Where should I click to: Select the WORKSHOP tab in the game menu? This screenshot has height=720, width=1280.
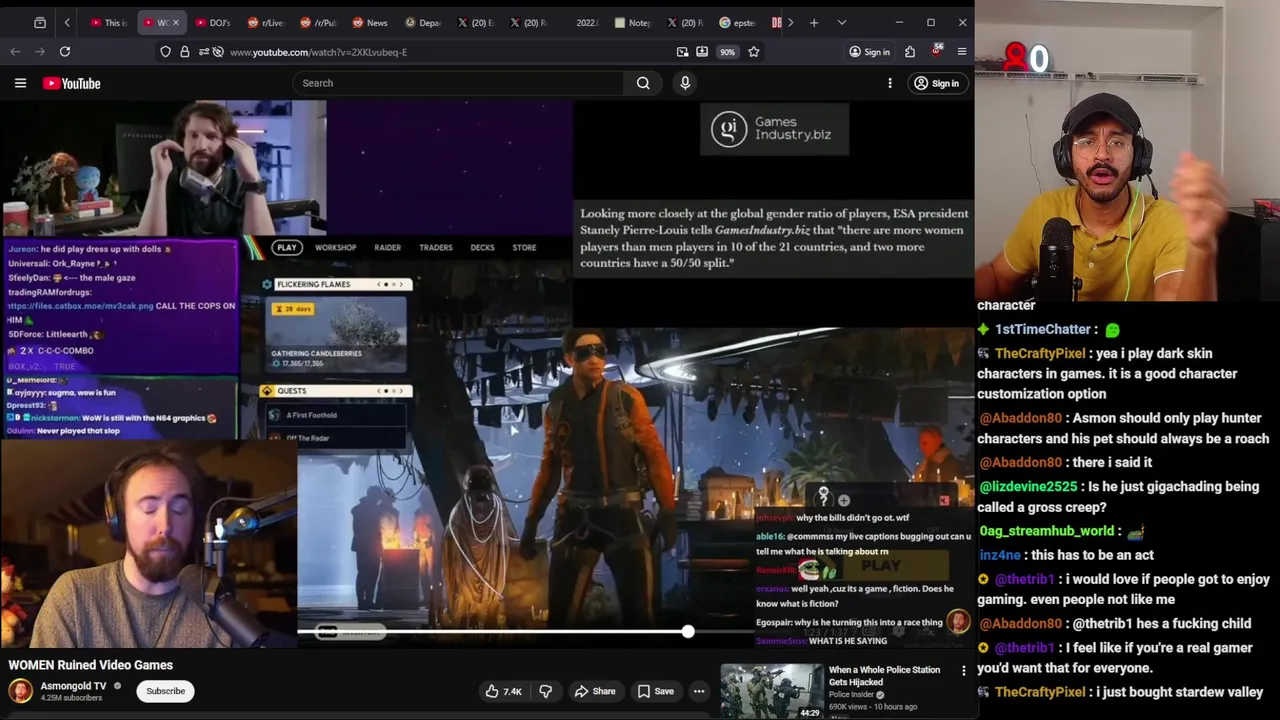point(336,247)
